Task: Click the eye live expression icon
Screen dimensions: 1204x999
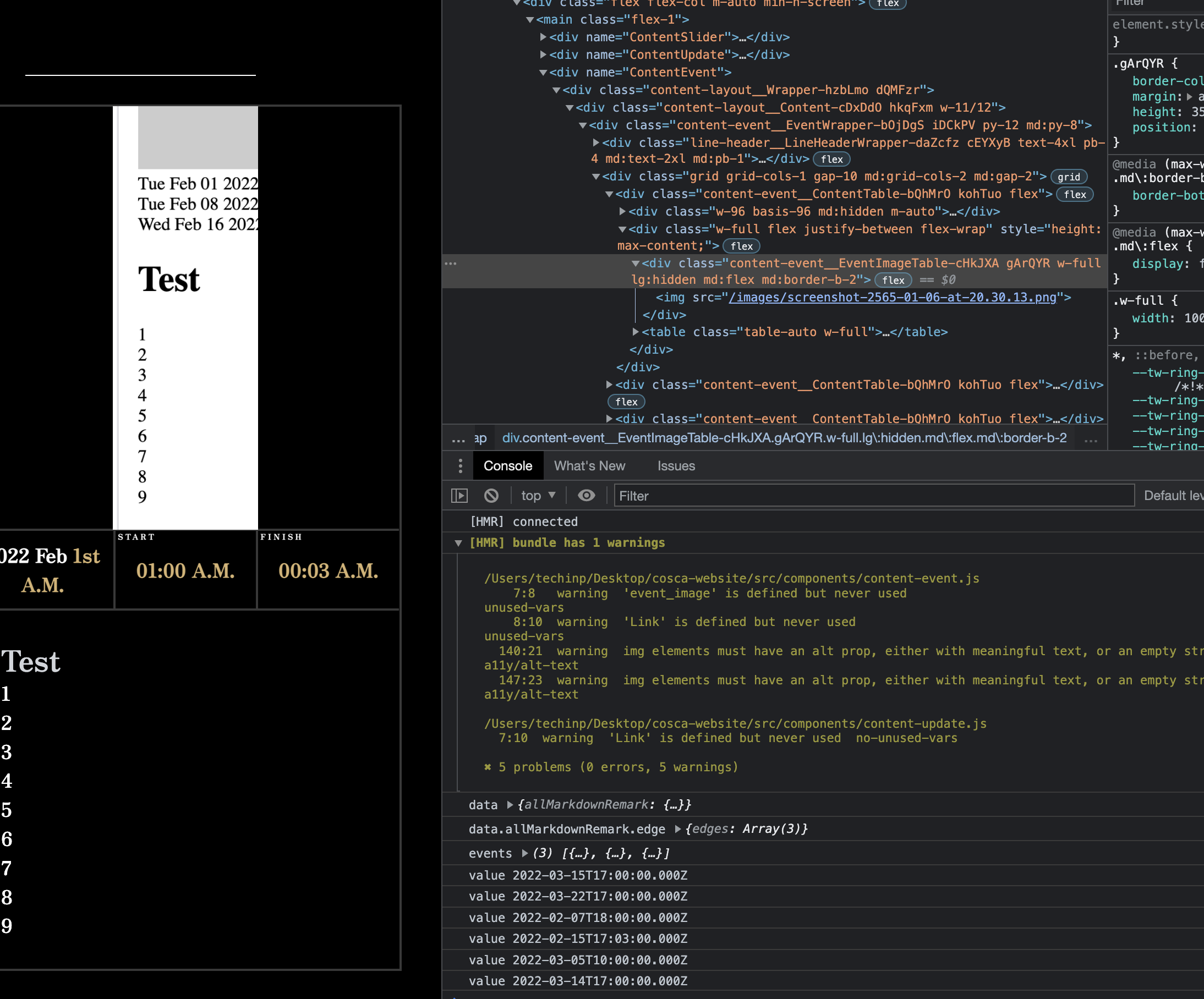Action: coord(586,496)
